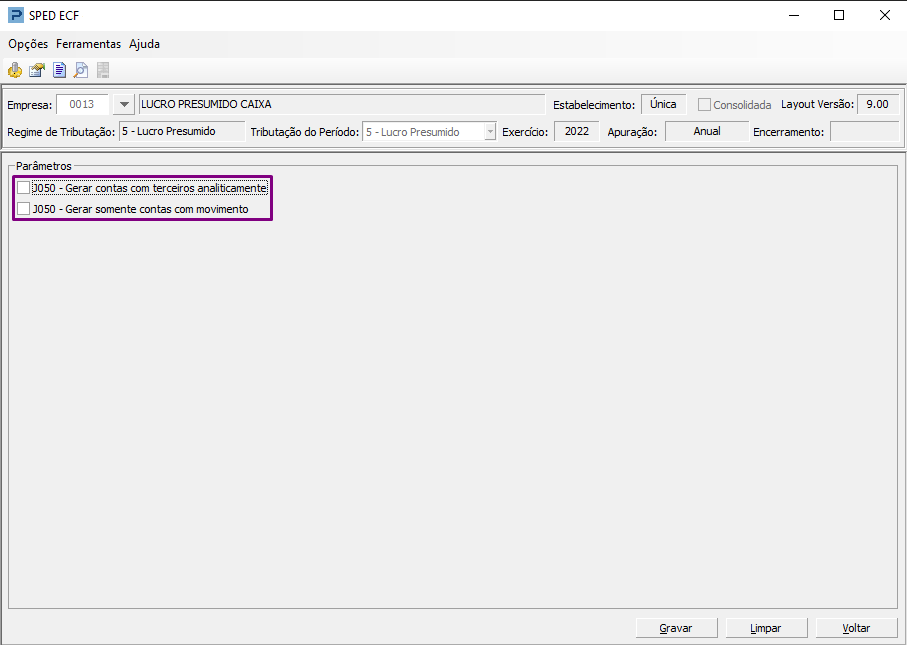Screen dimensions: 907x645
Task: Click the Limpar button
Action: pos(766,628)
